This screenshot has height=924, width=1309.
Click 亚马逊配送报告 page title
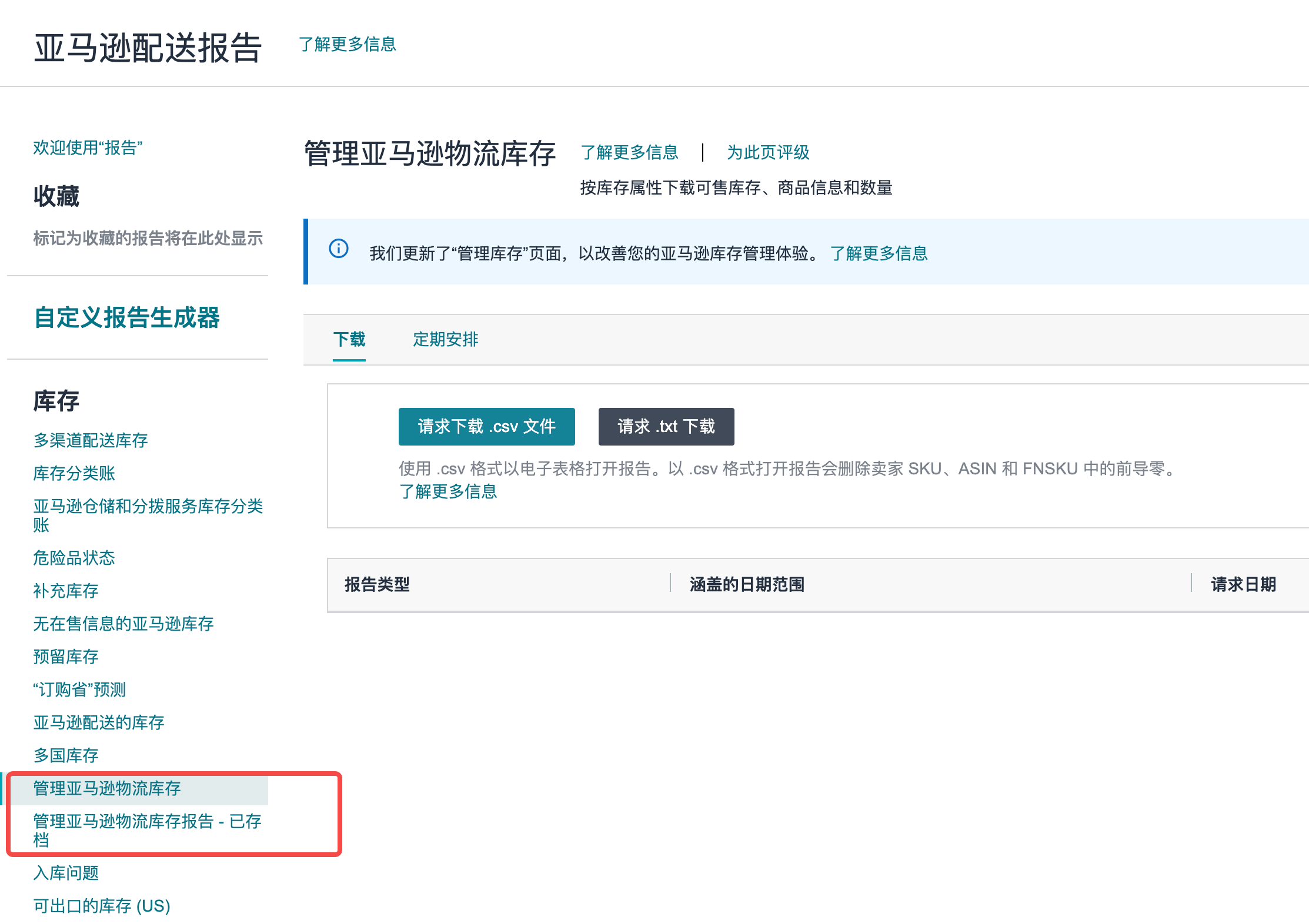(x=148, y=48)
